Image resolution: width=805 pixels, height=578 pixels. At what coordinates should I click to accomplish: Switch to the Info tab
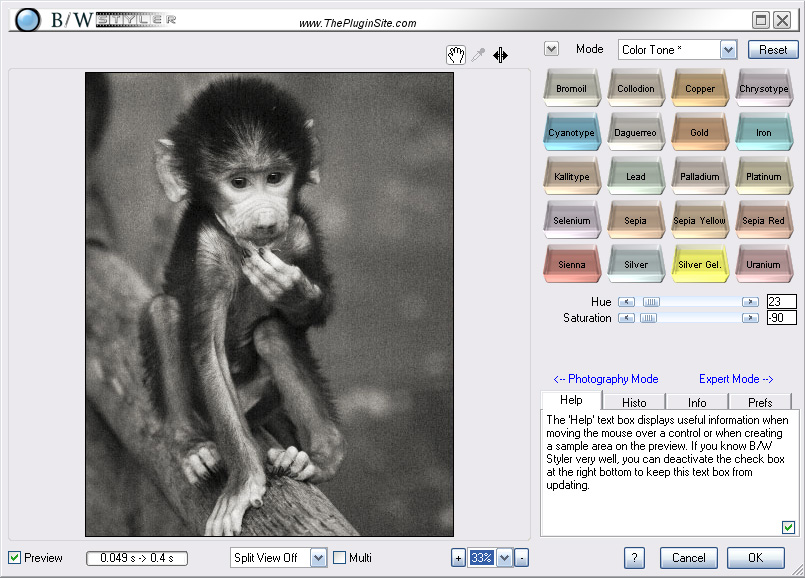pos(697,402)
